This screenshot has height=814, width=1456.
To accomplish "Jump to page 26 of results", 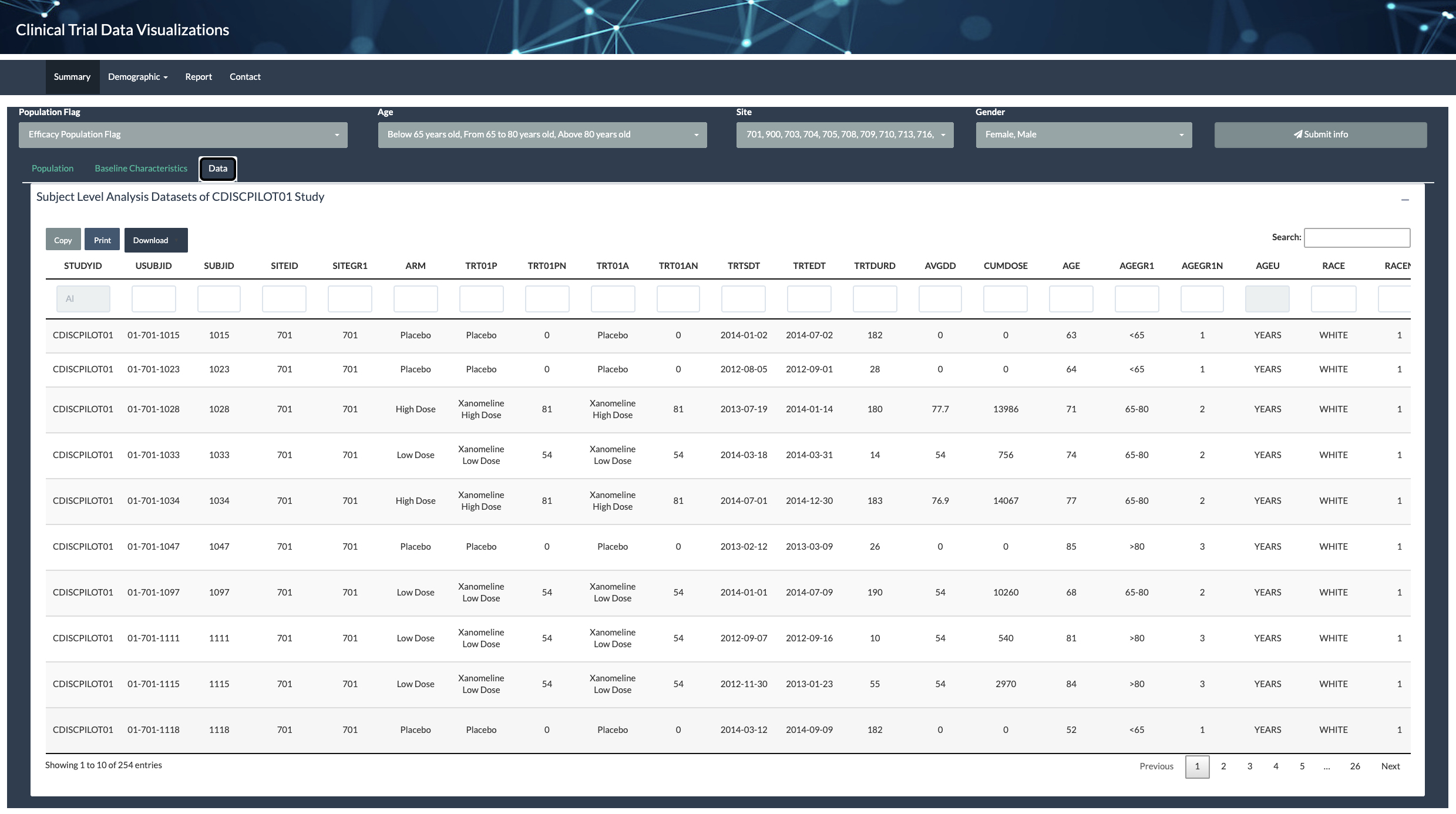I will click(x=1354, y=766).
